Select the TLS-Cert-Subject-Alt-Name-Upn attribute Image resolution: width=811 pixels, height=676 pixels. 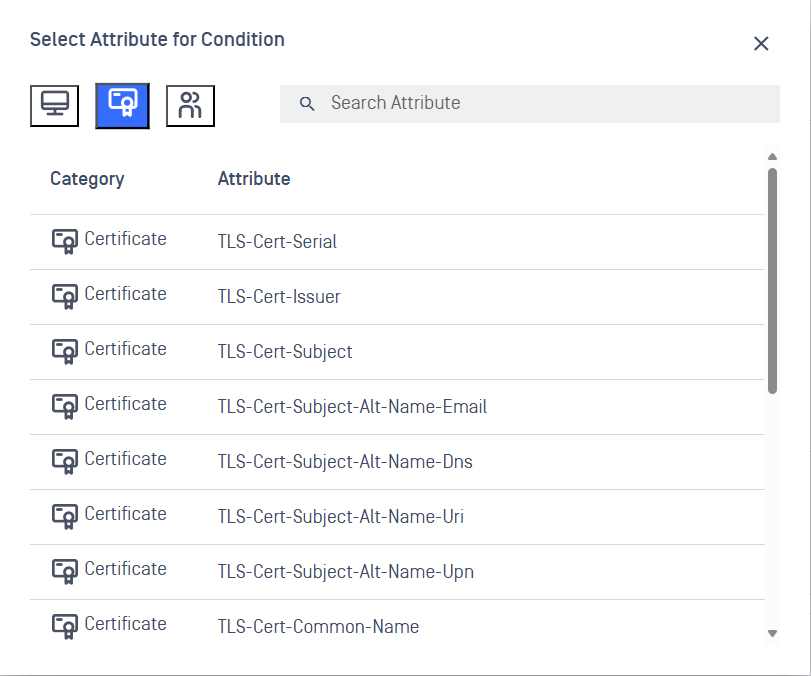coord(345,572)
